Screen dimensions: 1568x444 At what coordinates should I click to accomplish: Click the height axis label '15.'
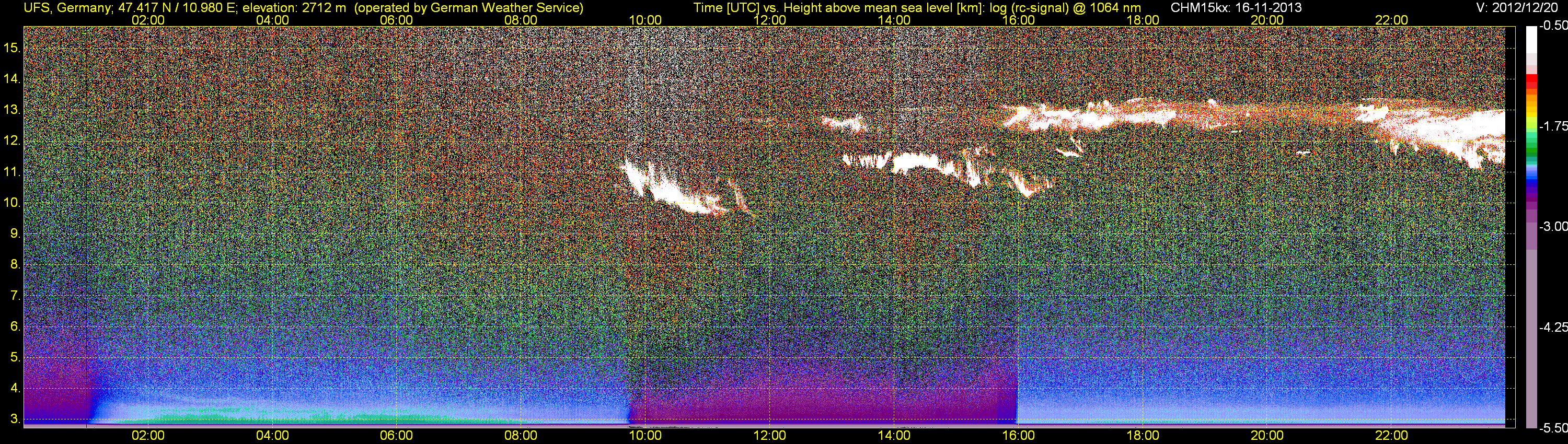[x=12, y=48]
